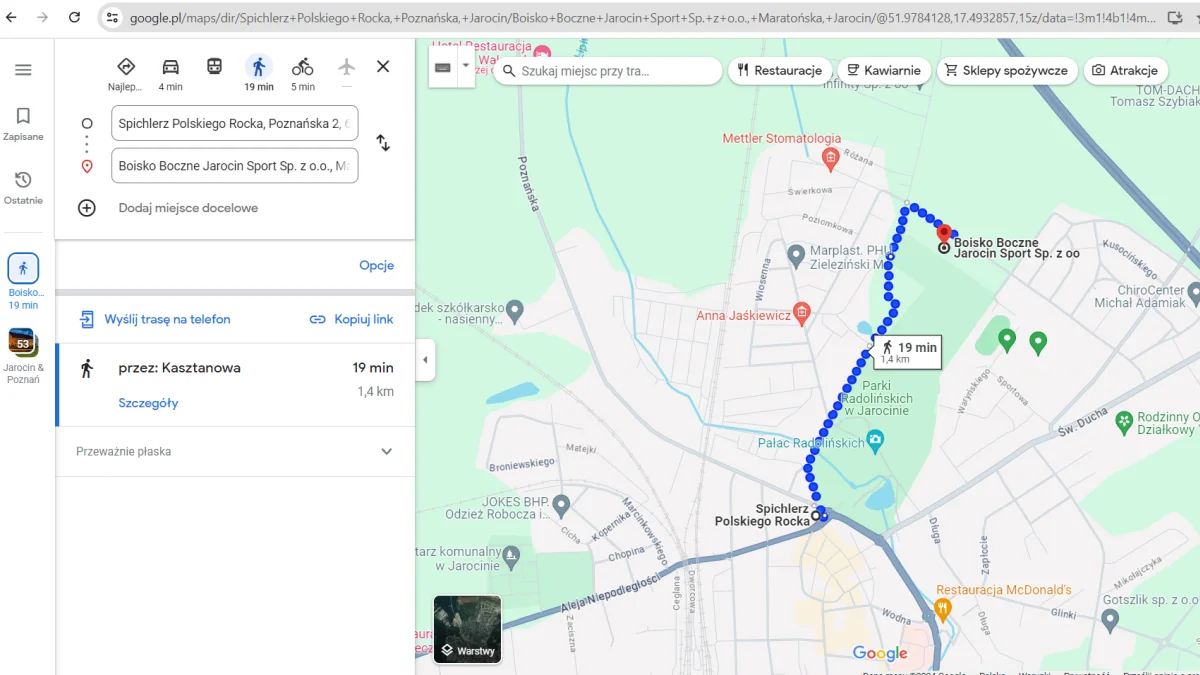Select the Boisko 19 min walking shortcut
Viewport: 1200px width, 675px height.
23,282
